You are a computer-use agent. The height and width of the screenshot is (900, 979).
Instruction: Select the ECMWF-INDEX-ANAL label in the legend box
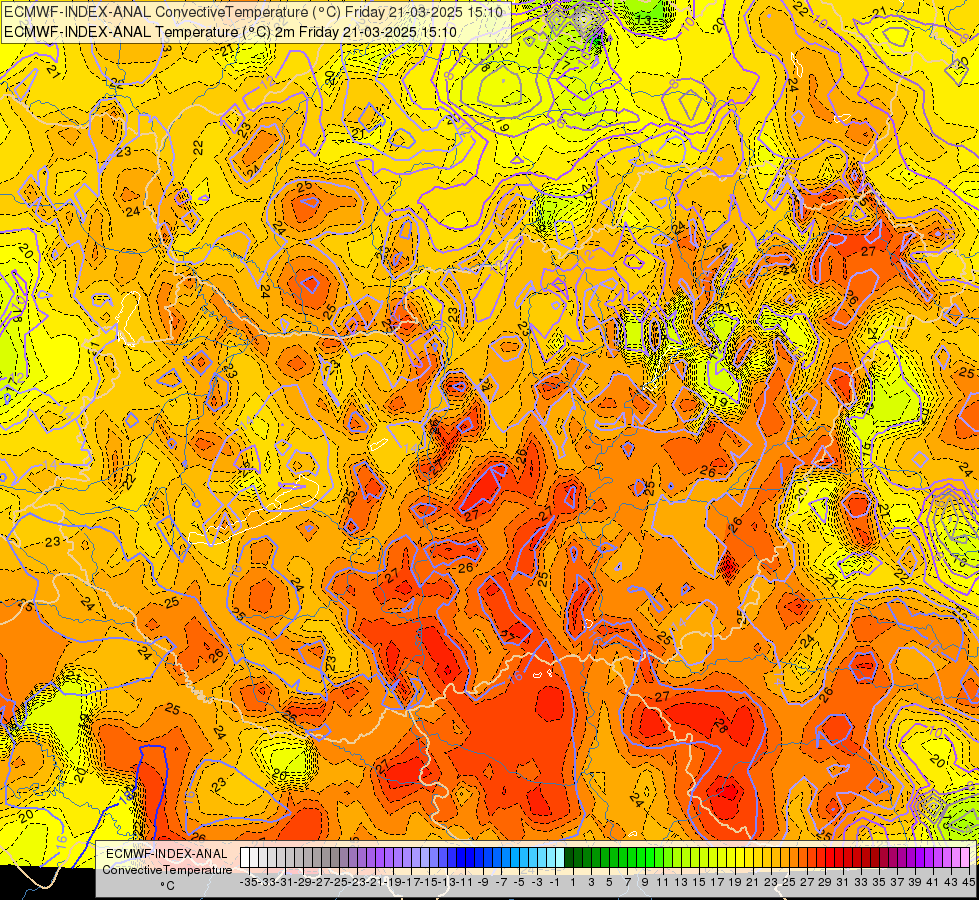tap(167, 854)
